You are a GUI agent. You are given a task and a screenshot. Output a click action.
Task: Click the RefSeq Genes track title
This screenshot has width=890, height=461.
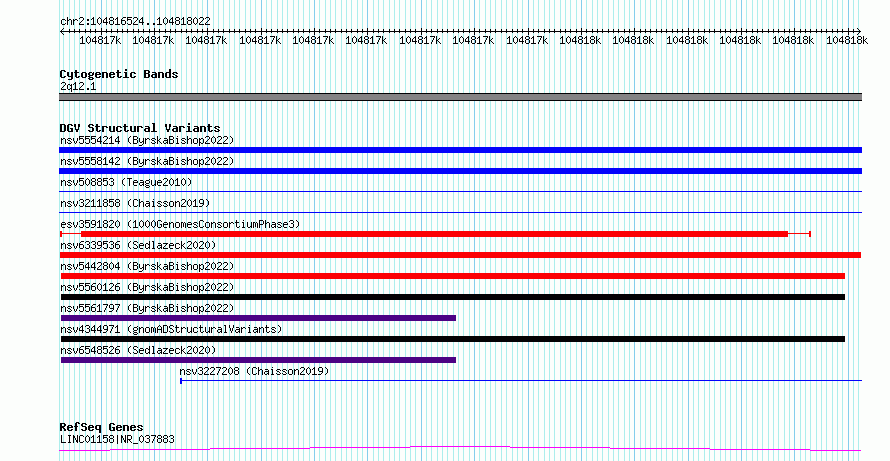102,427
